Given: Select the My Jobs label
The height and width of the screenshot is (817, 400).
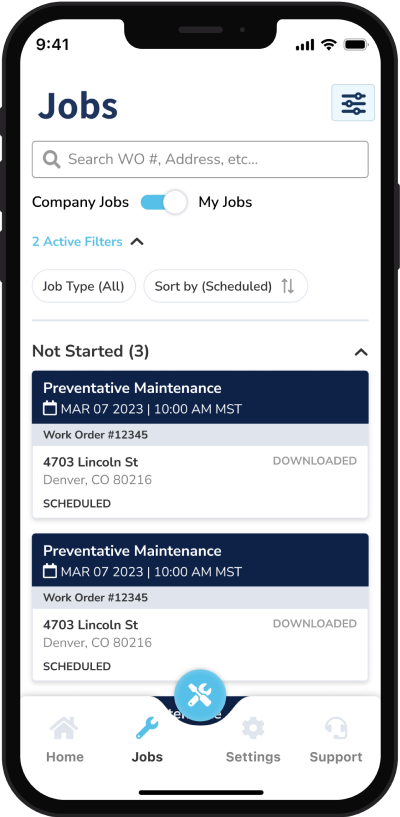Looking at the screenshot, I should [x=225, y=202].
